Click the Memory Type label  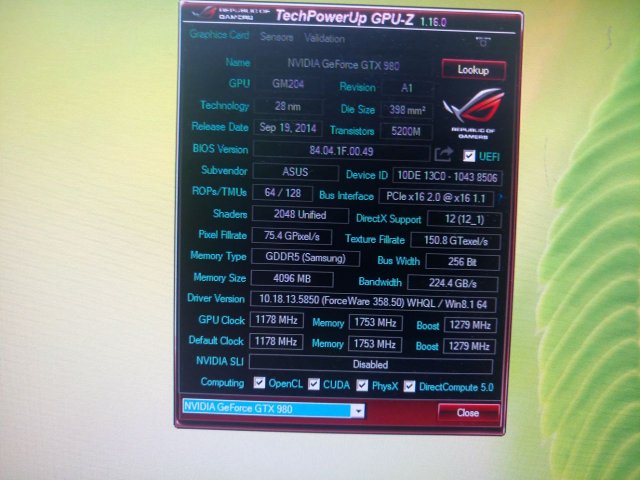(x=218, y=256)
